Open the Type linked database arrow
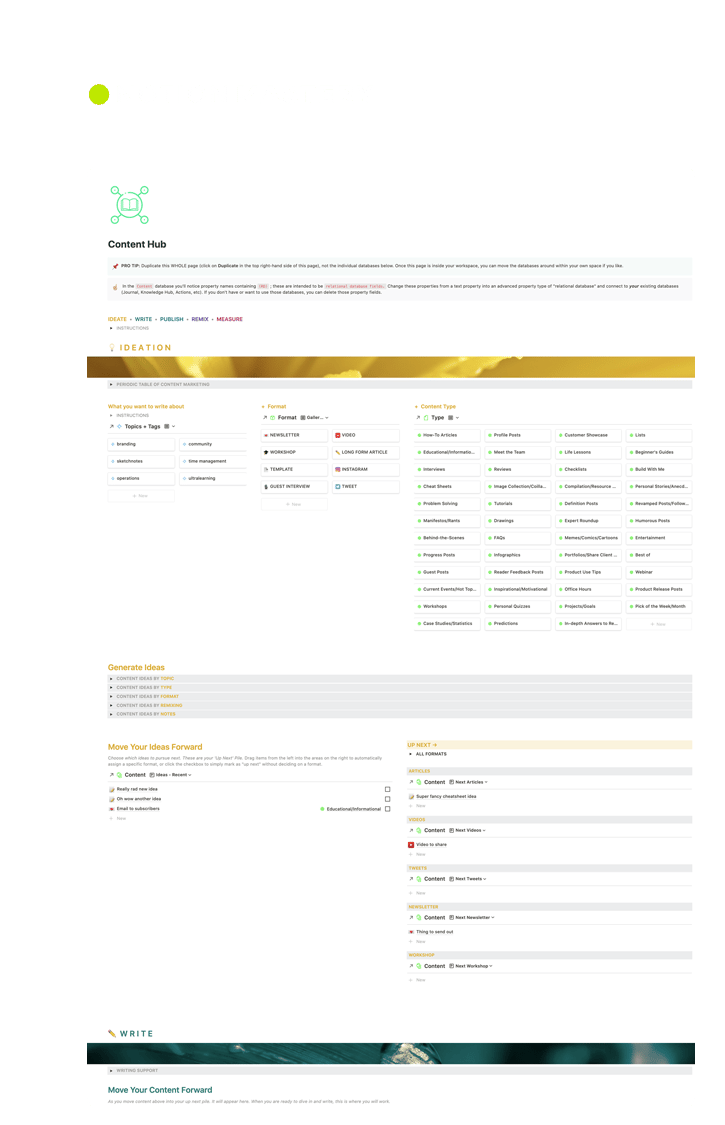The height and width of the screenshot is (1125, 725). [x=418, y=417]
